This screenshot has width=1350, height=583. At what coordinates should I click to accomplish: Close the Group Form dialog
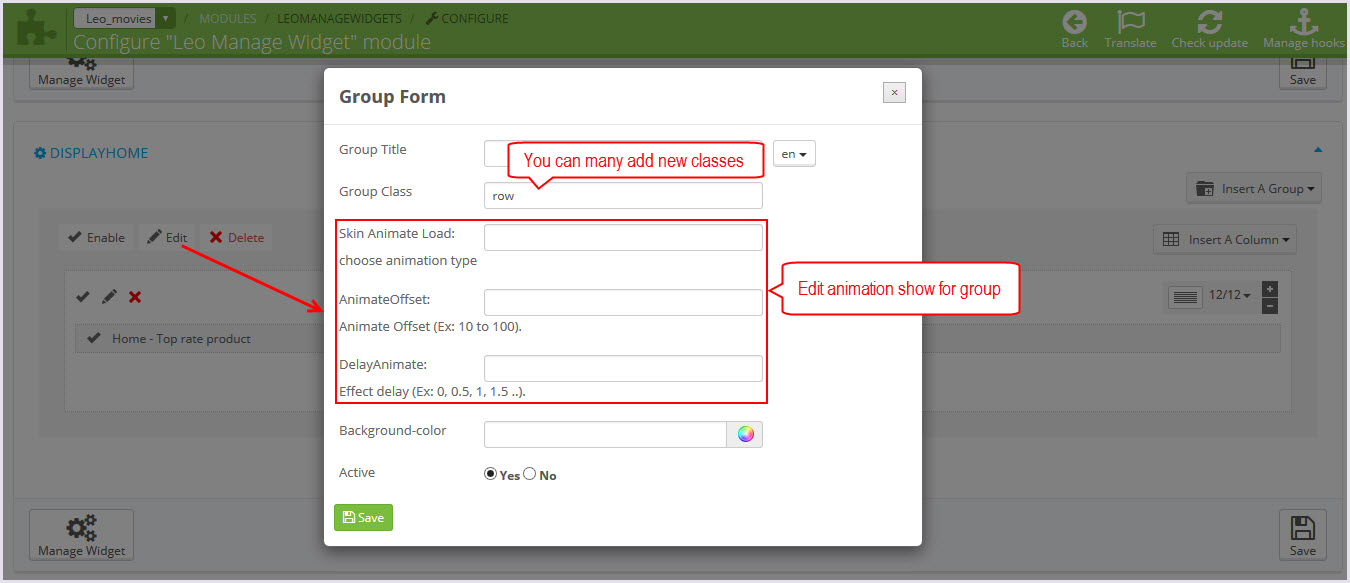click(894, 92)
